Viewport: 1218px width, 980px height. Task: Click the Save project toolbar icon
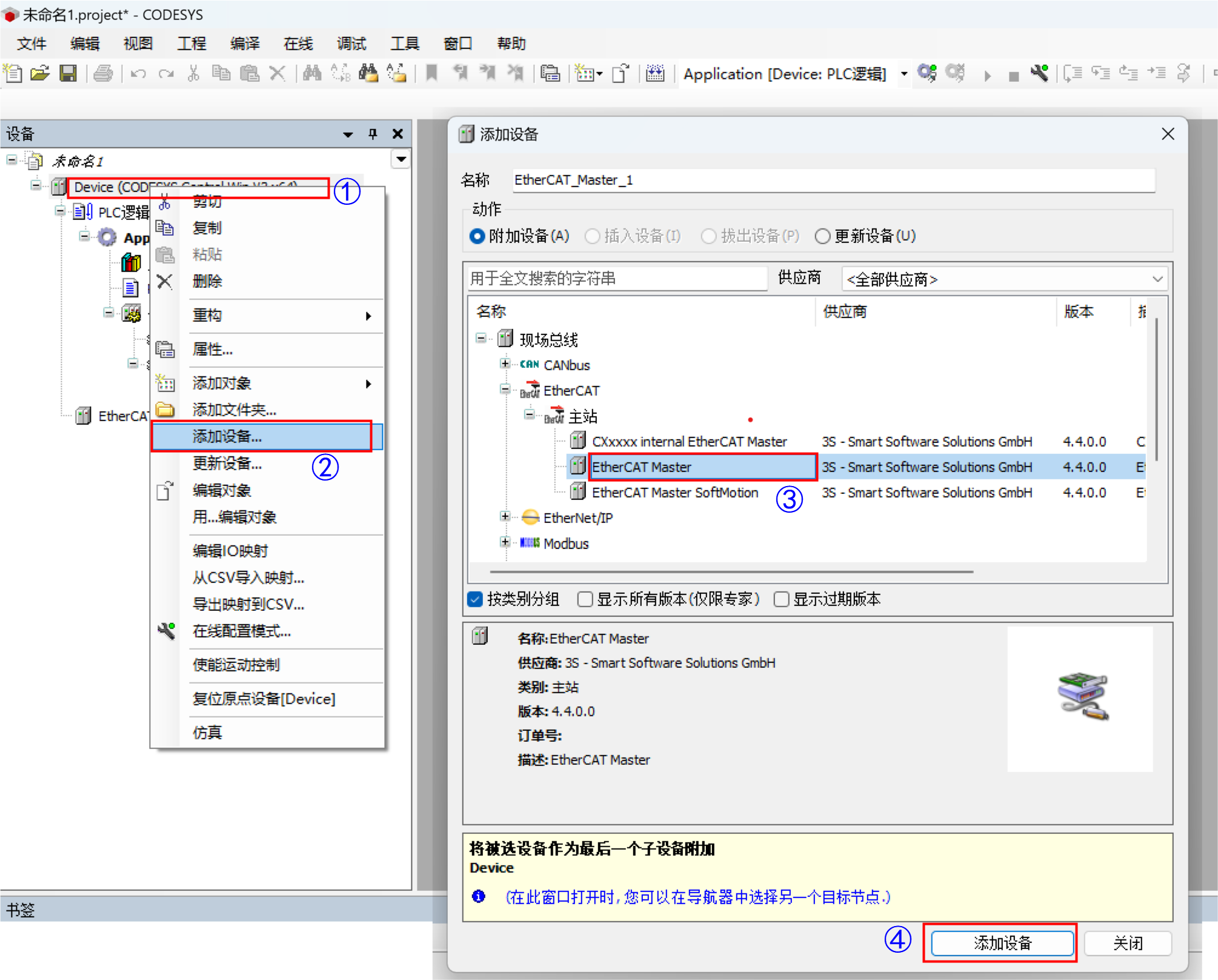tap(68, 74)
